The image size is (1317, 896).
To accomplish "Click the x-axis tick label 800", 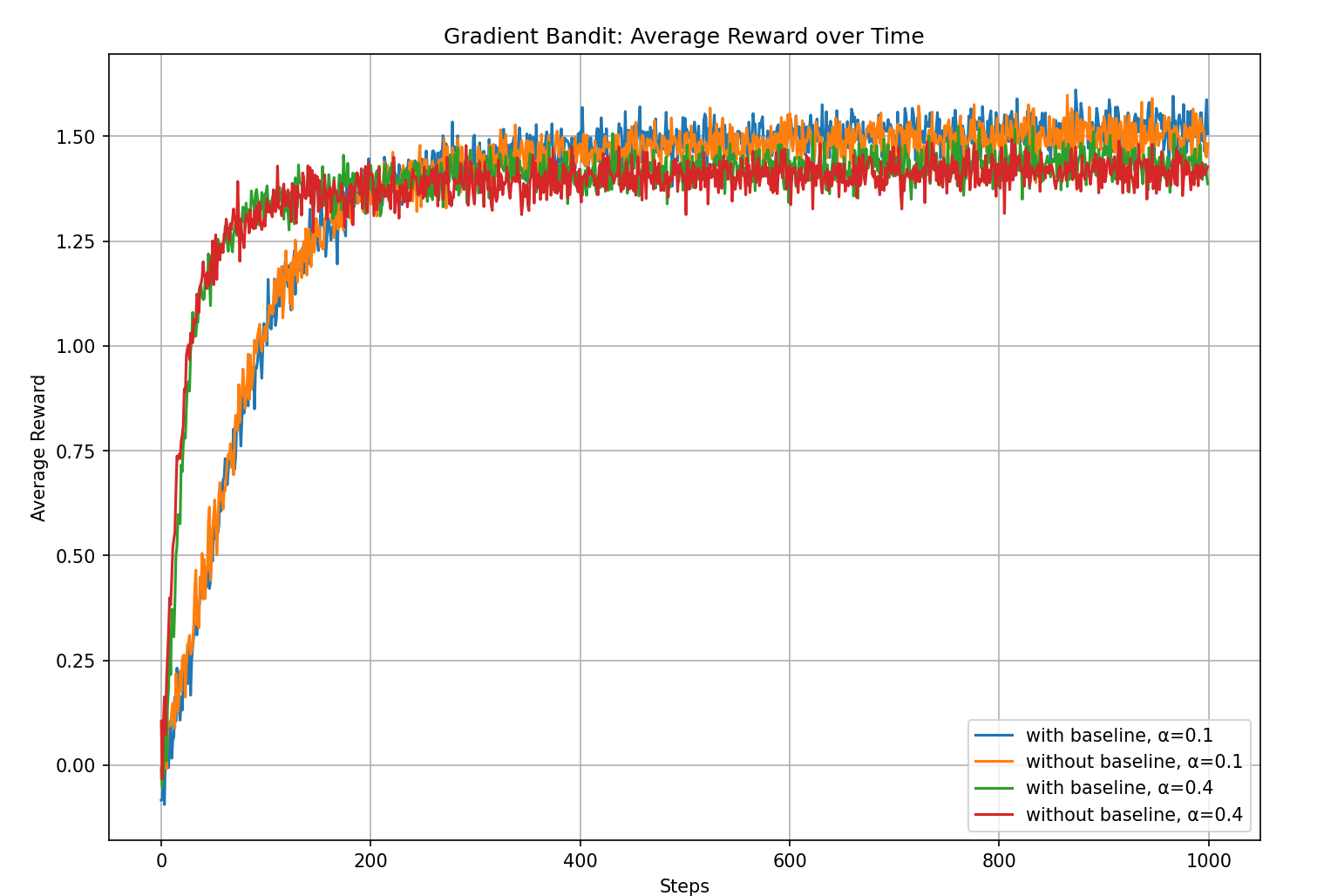I will [998, 862].
